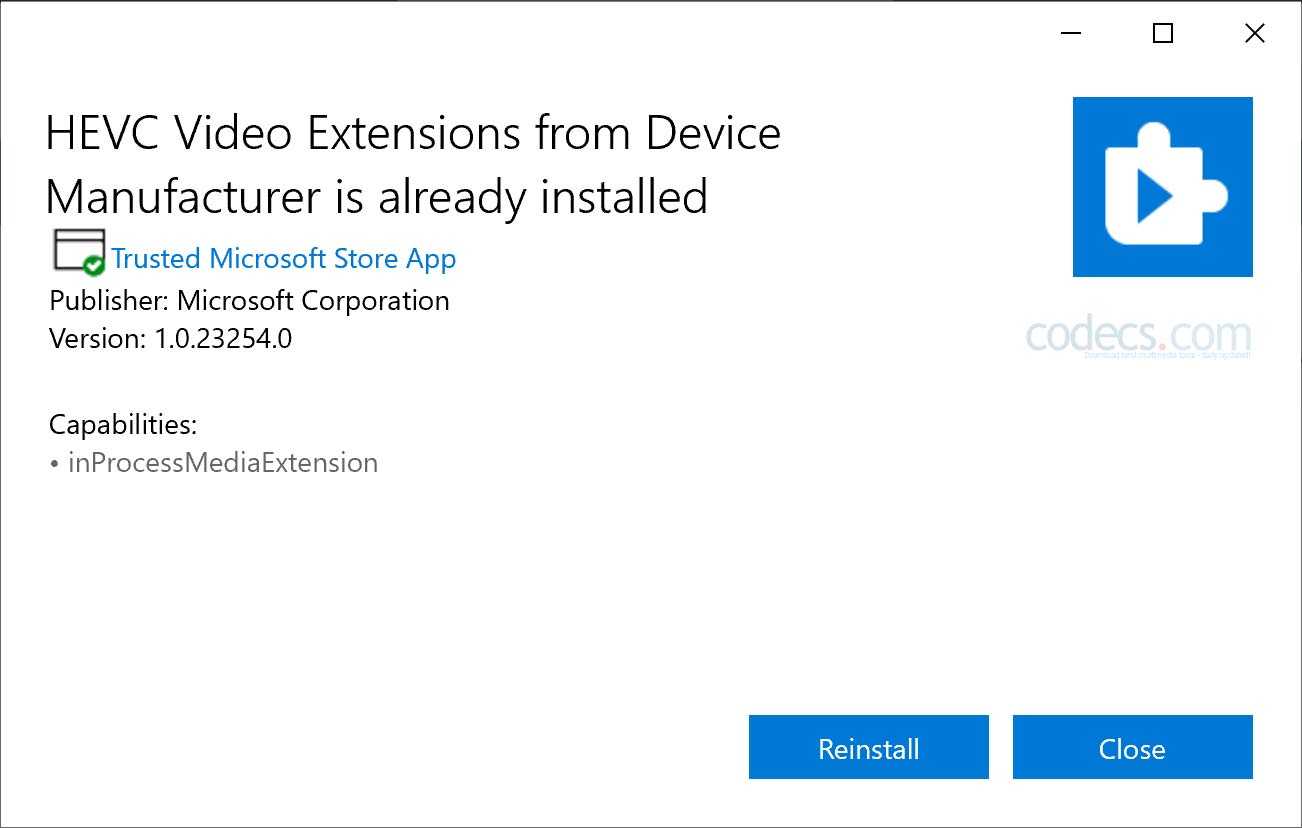Select the inProcessMediaExtension capability entry
Viewport: 1302px width, 828px height.
222,463
